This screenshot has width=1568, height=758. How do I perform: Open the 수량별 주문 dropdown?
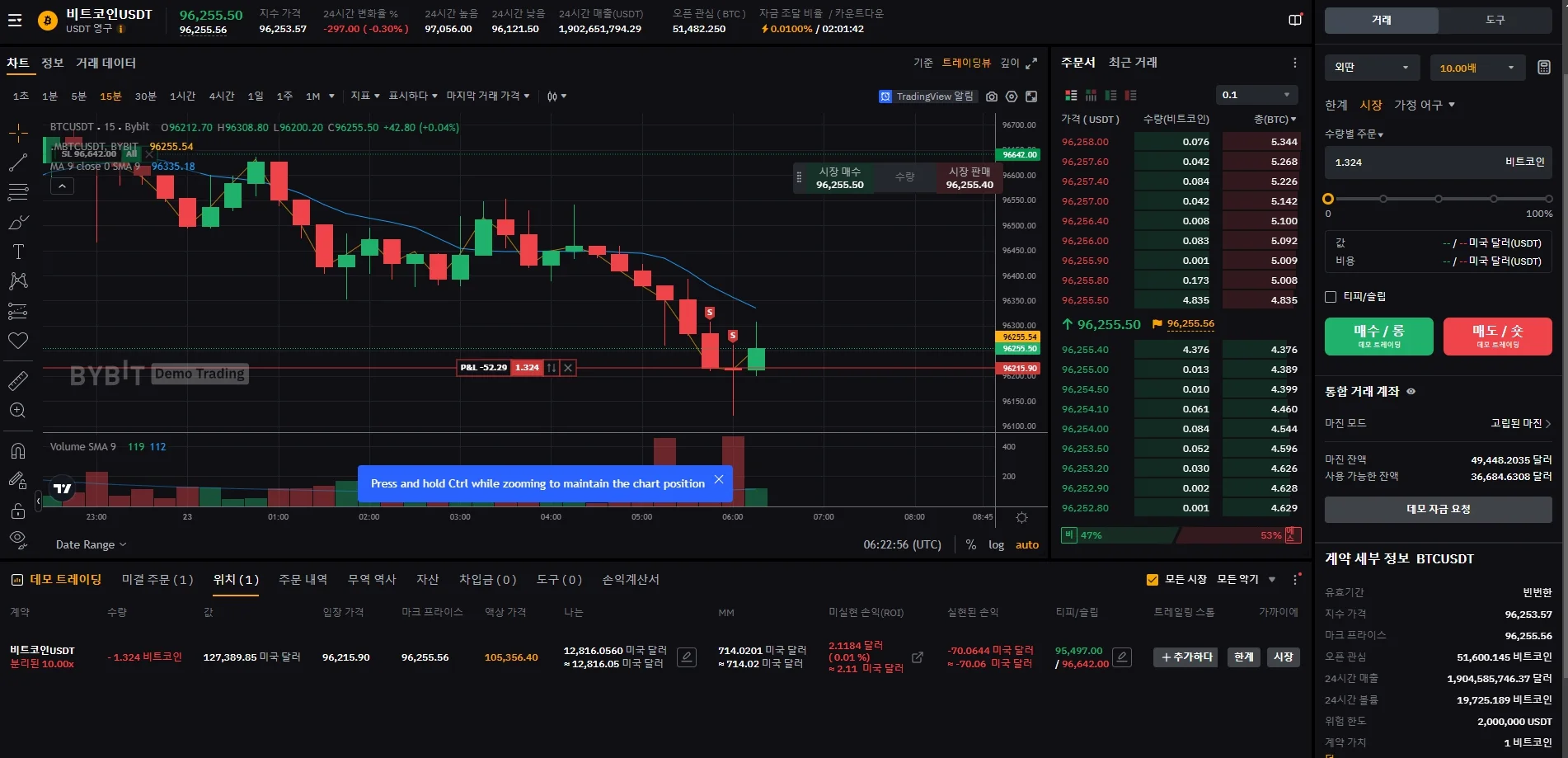pos(1354,134)
